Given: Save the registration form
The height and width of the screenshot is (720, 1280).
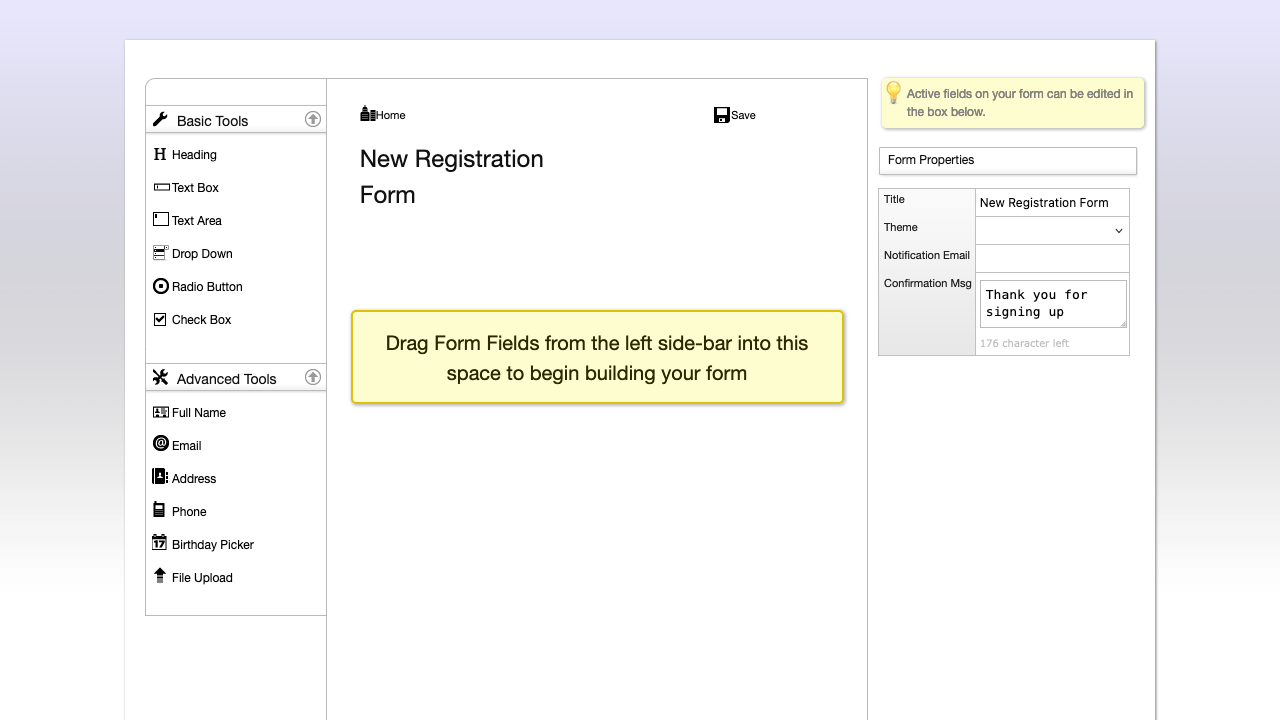Looking at the screenshot, I should pyautogui.click(x=734, y=115).
